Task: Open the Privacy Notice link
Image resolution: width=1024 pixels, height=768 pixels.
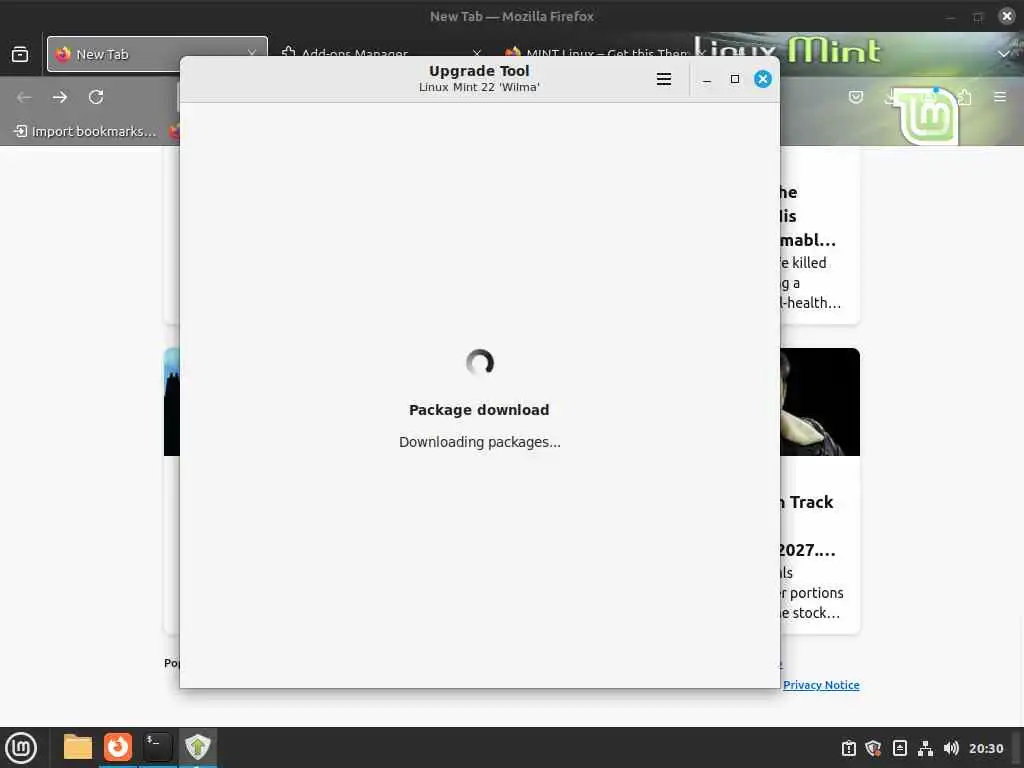Action: click(821, 685)
